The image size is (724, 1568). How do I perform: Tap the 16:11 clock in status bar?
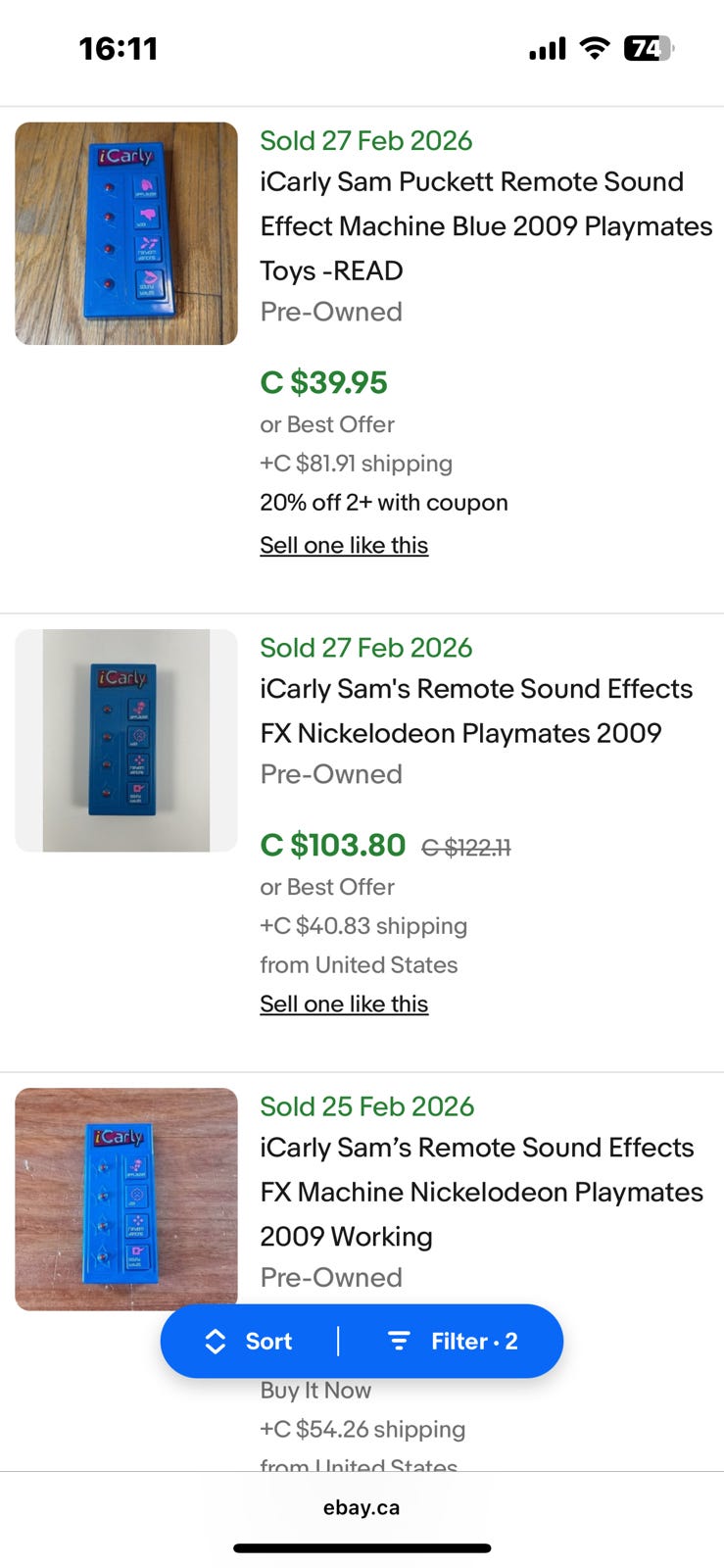click(x=119, y=48)
